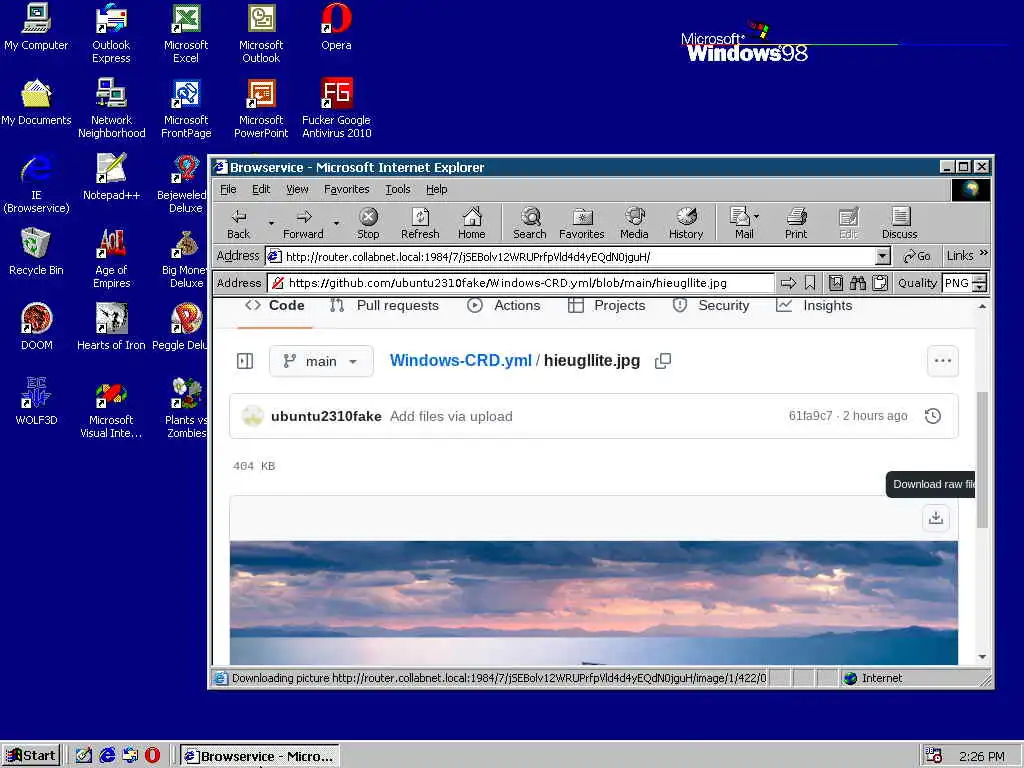Open the Mail button dropdown arrow
This screenshot has width=1024, height=768.
click(x=756, y=216)
